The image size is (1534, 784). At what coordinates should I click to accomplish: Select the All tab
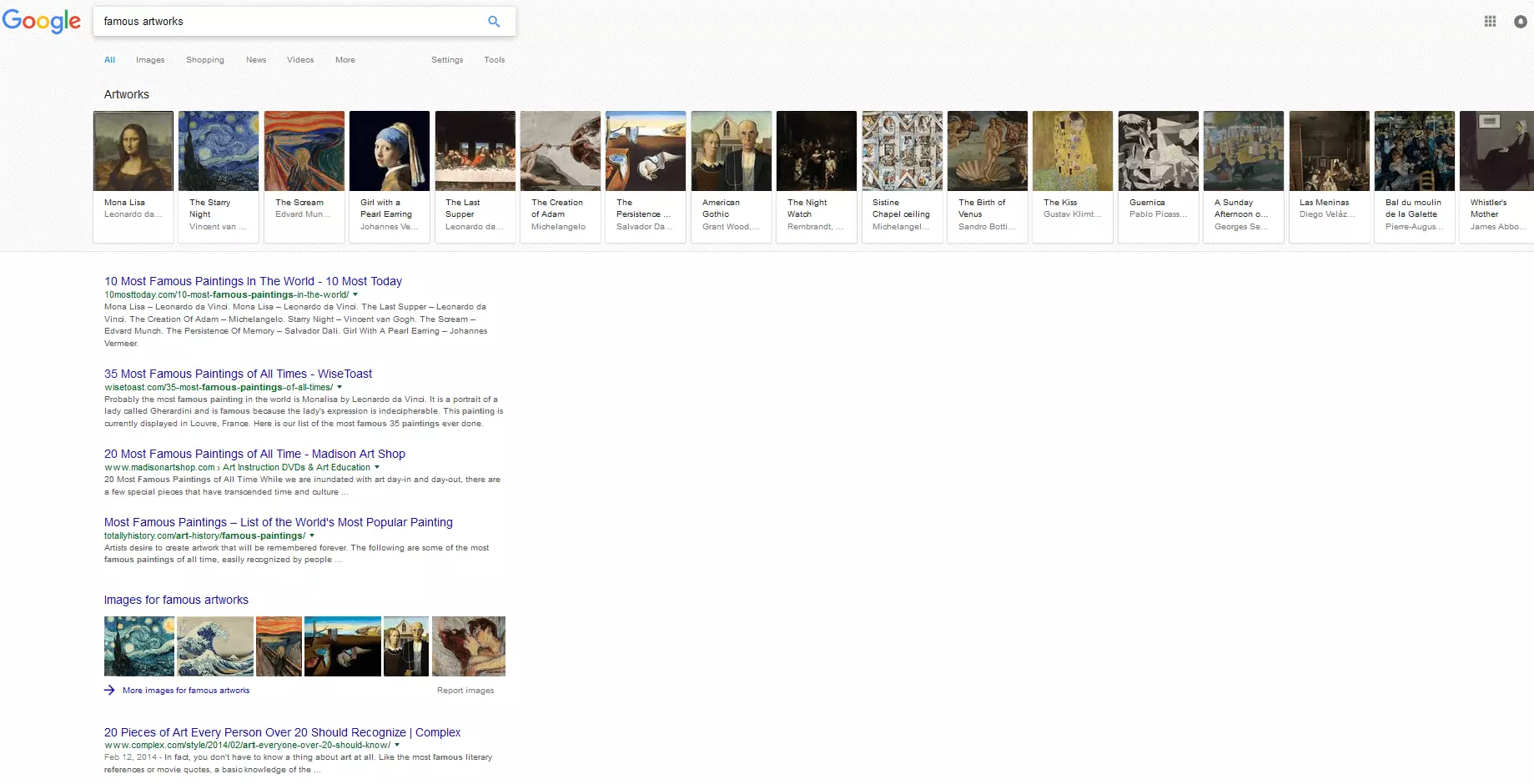[109, 60]
